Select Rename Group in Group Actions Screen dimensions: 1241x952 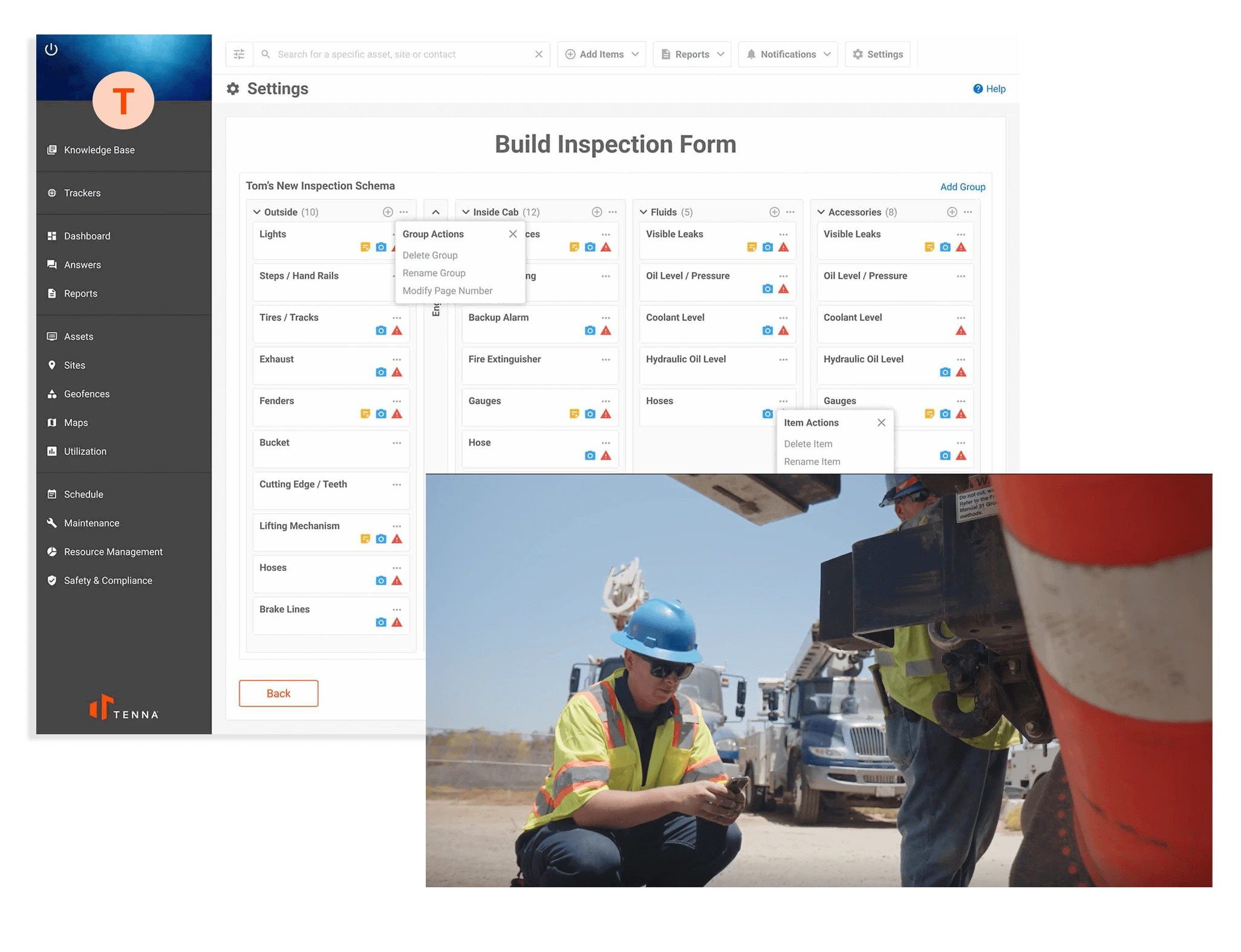(x=434, y=273)
